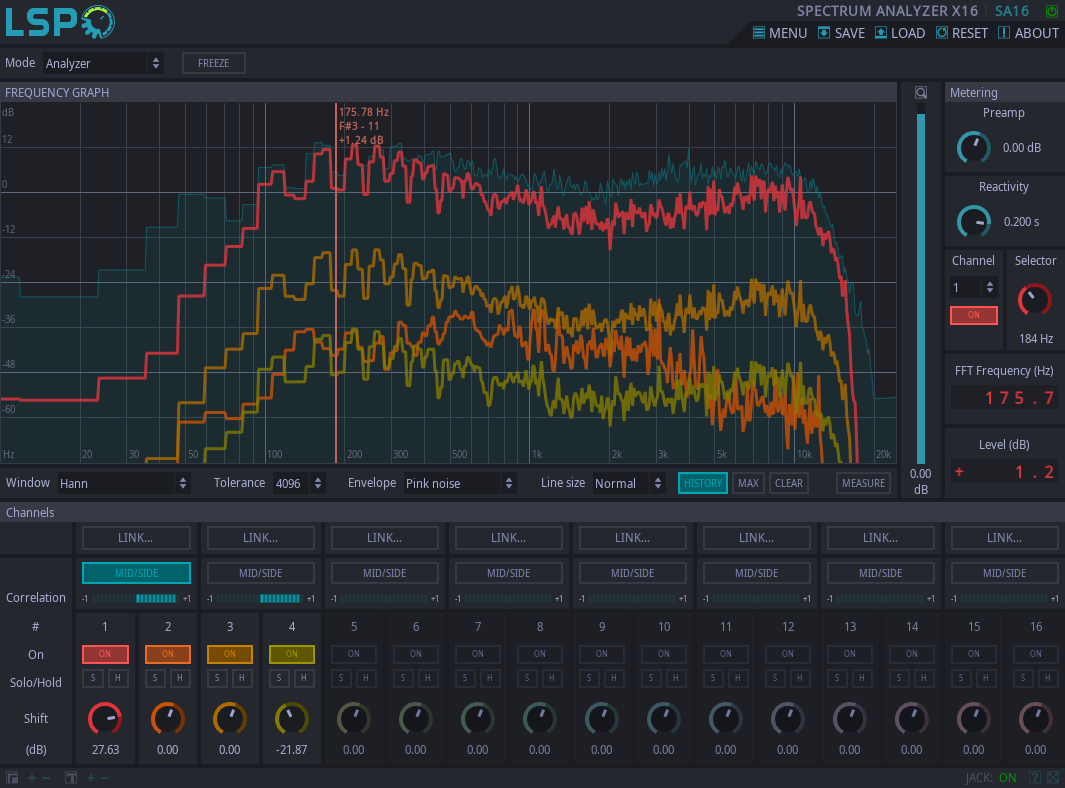
Task: Open the Window Hann dropdown
Action: pos(124,483)
